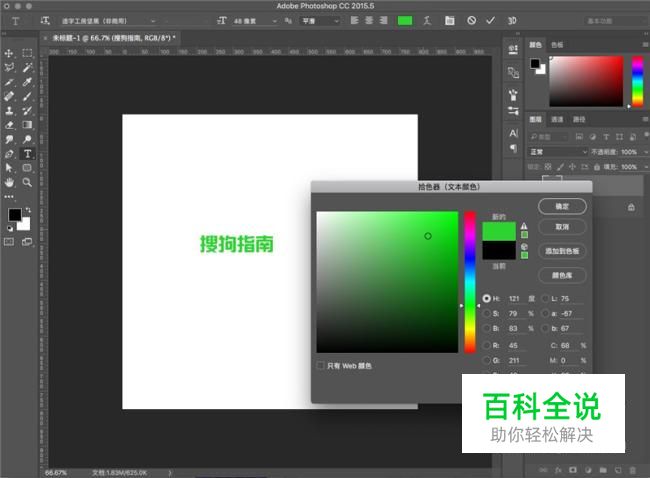Screen dimensions: 650x478
Task: Select the H hue radio button
Action: coord(487,298)
